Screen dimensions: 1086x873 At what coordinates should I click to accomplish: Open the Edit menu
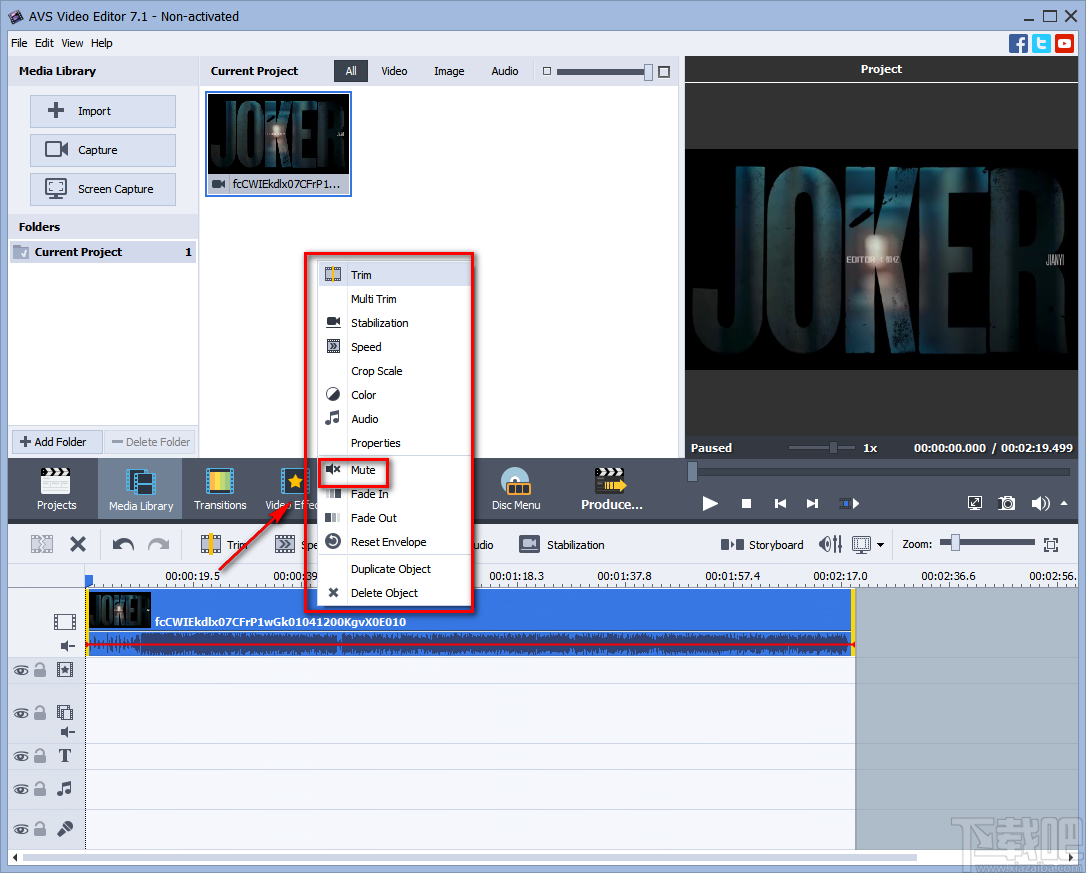tap(44, 43)
